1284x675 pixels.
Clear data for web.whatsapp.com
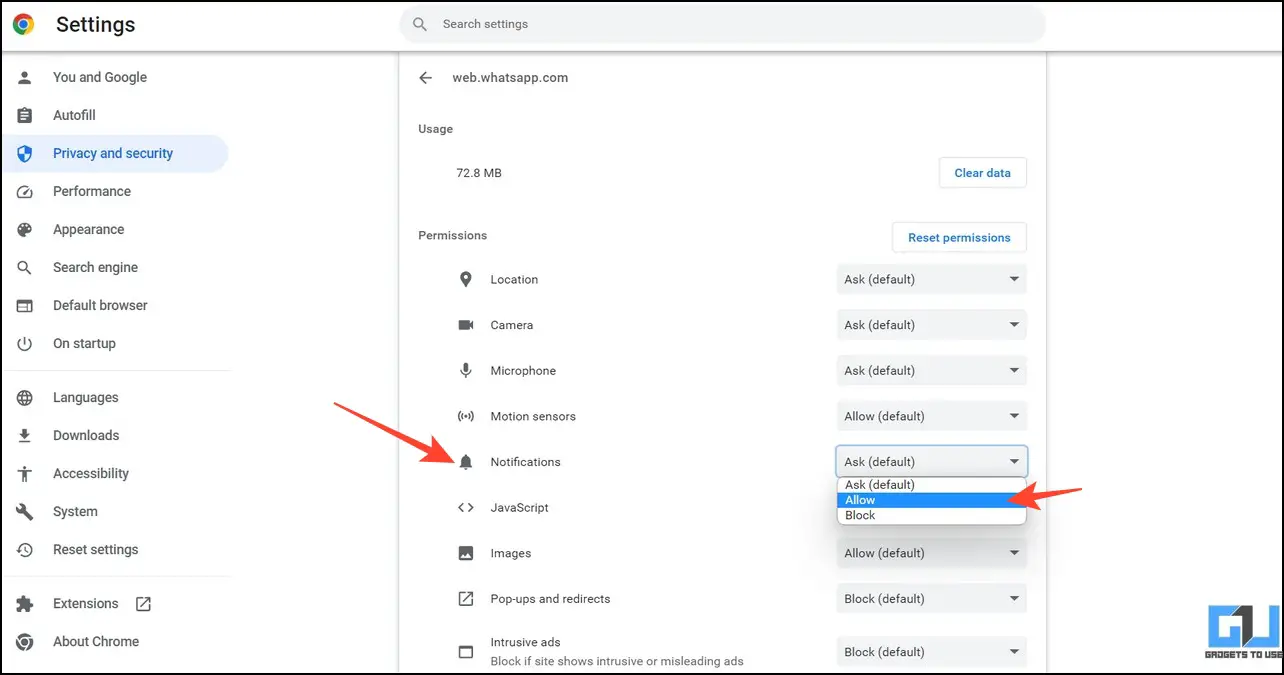pyautogui.click(x=983, y=173)
